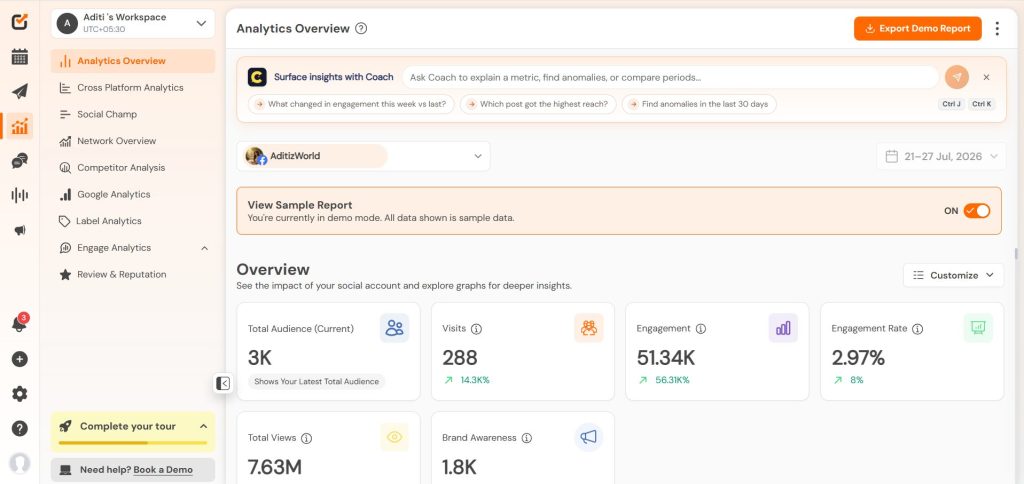
Task: Open the 21–27 Jul, 2026 date picker
Action: coord(941,156)
